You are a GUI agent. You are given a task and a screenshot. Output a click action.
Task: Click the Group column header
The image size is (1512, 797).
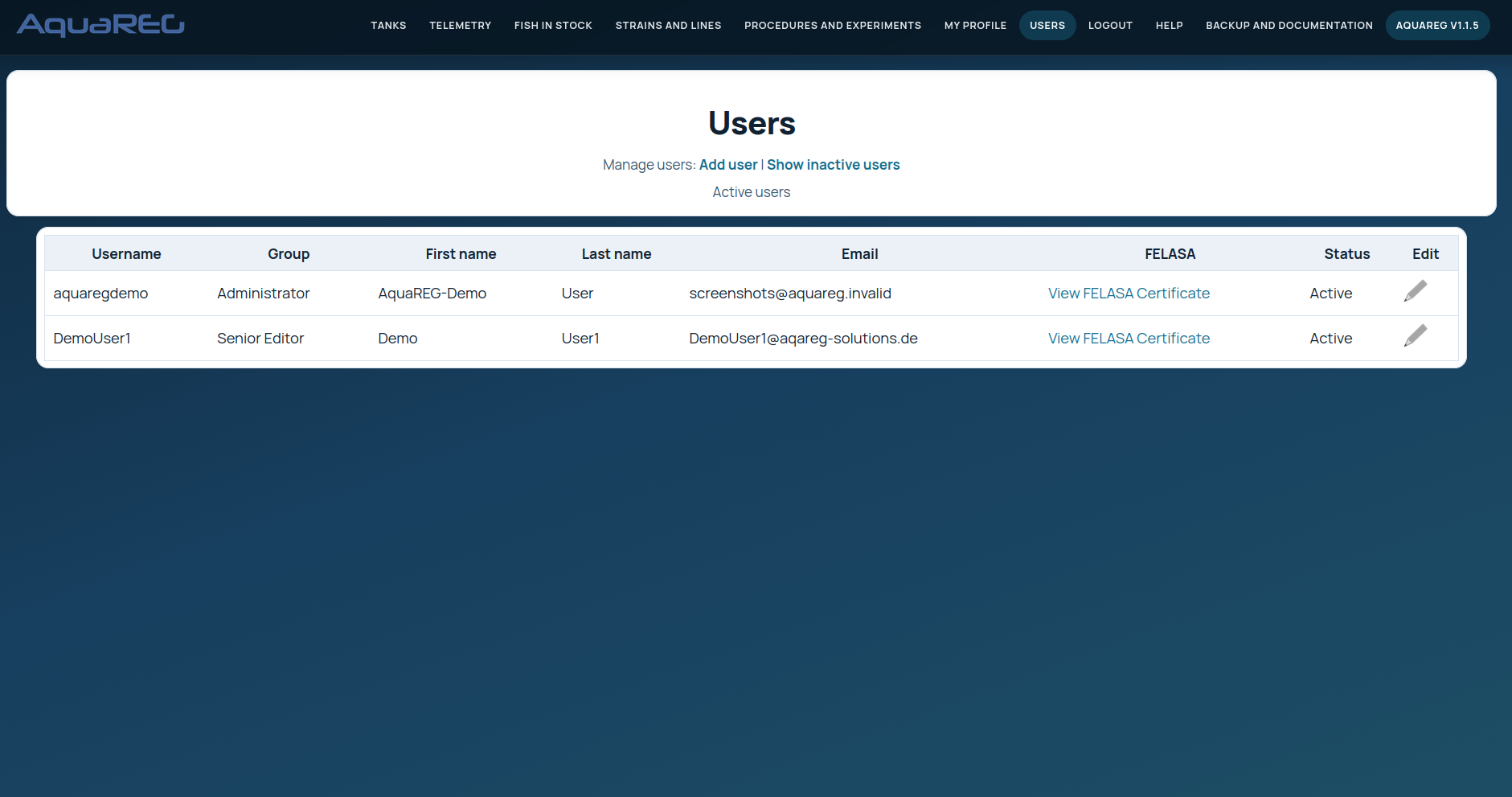289,254
